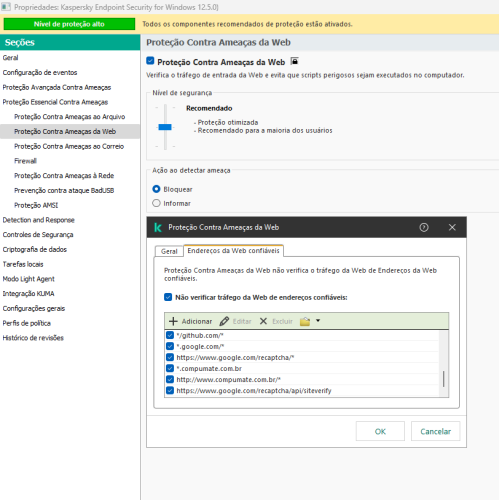
Task: Open Proteção Contra Ameaças ao Correio
Action: tap(69, 146)
